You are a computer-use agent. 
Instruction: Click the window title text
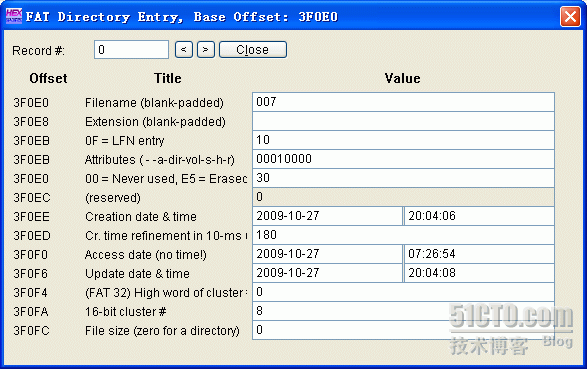click(182, 17)
